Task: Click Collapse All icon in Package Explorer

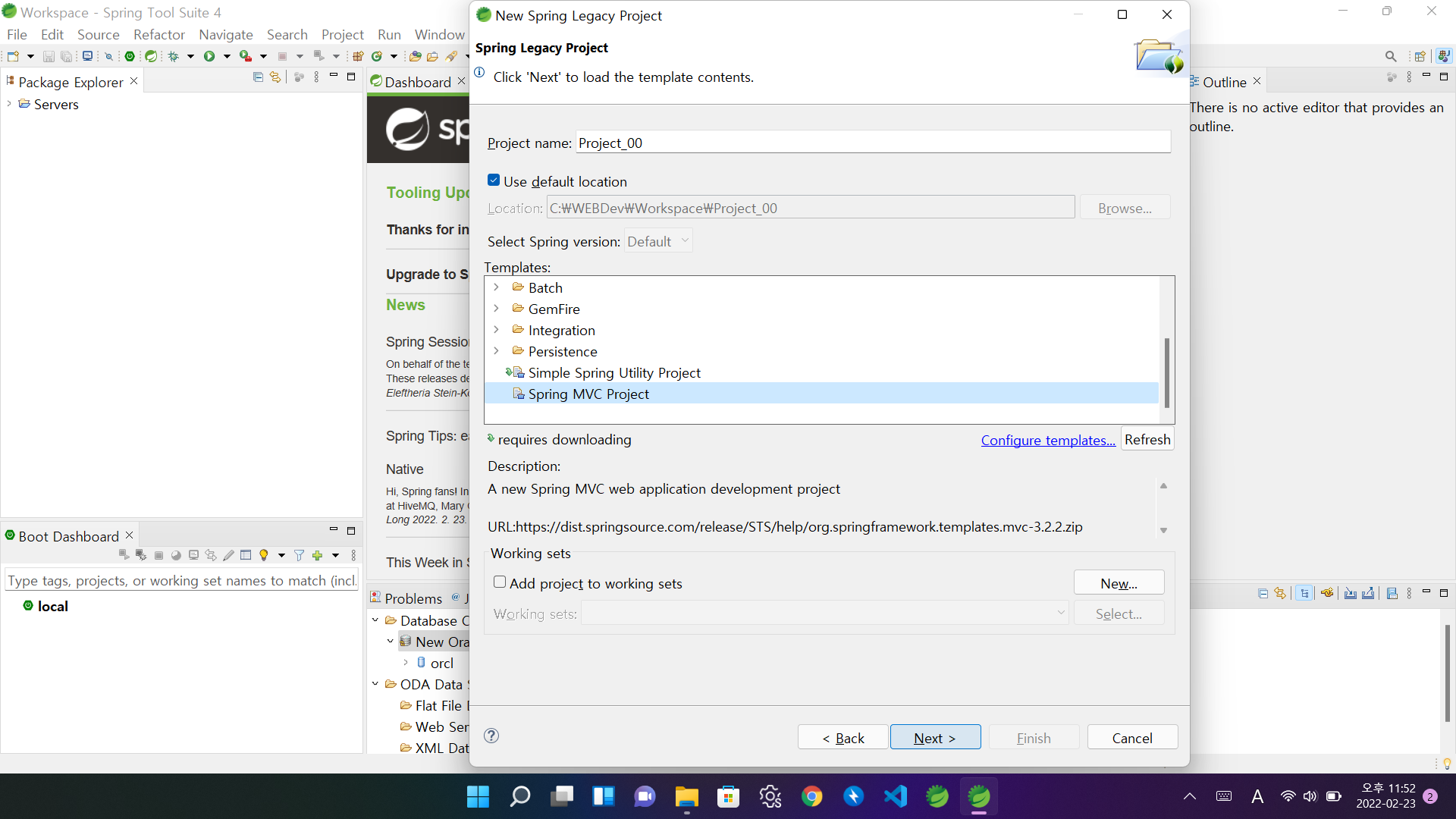Action: (x=258, y=77)
